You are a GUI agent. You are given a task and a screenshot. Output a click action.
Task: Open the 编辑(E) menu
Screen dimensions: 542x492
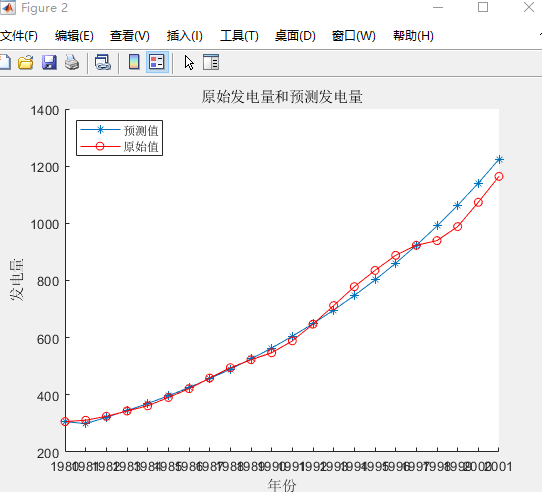click(74, 36)
